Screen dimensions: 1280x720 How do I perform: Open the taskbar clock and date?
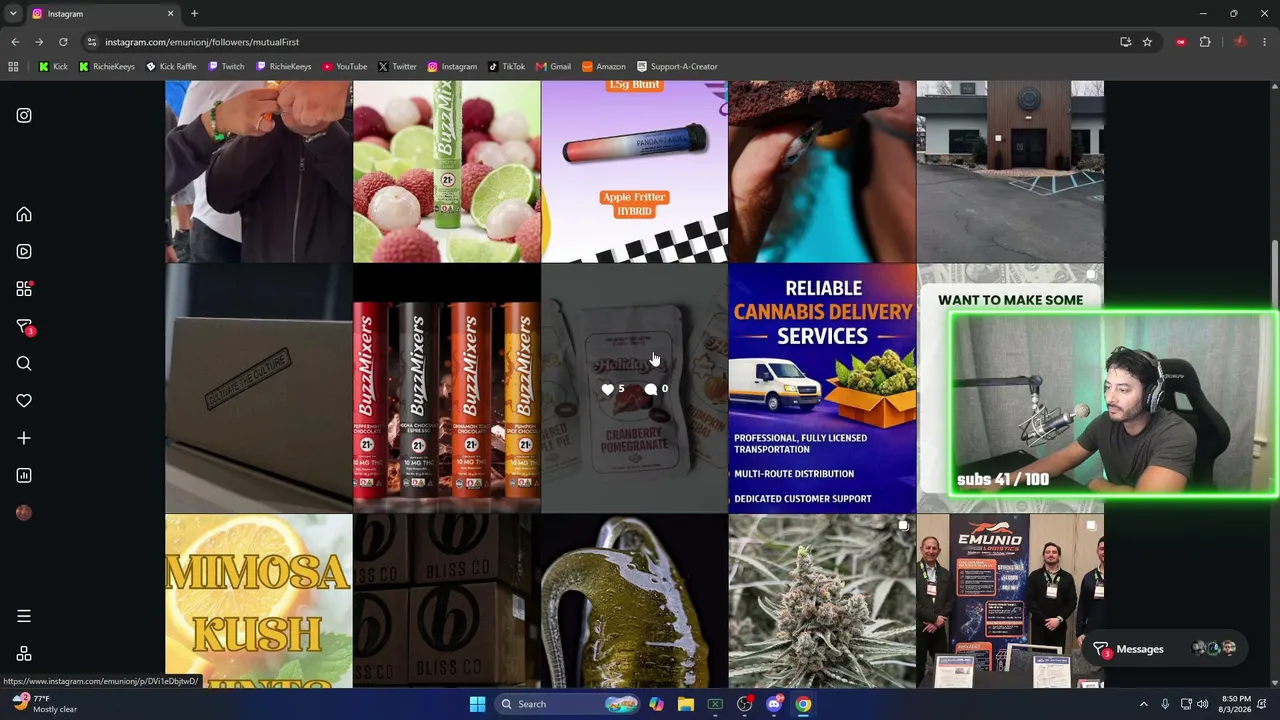point(1236,704)
